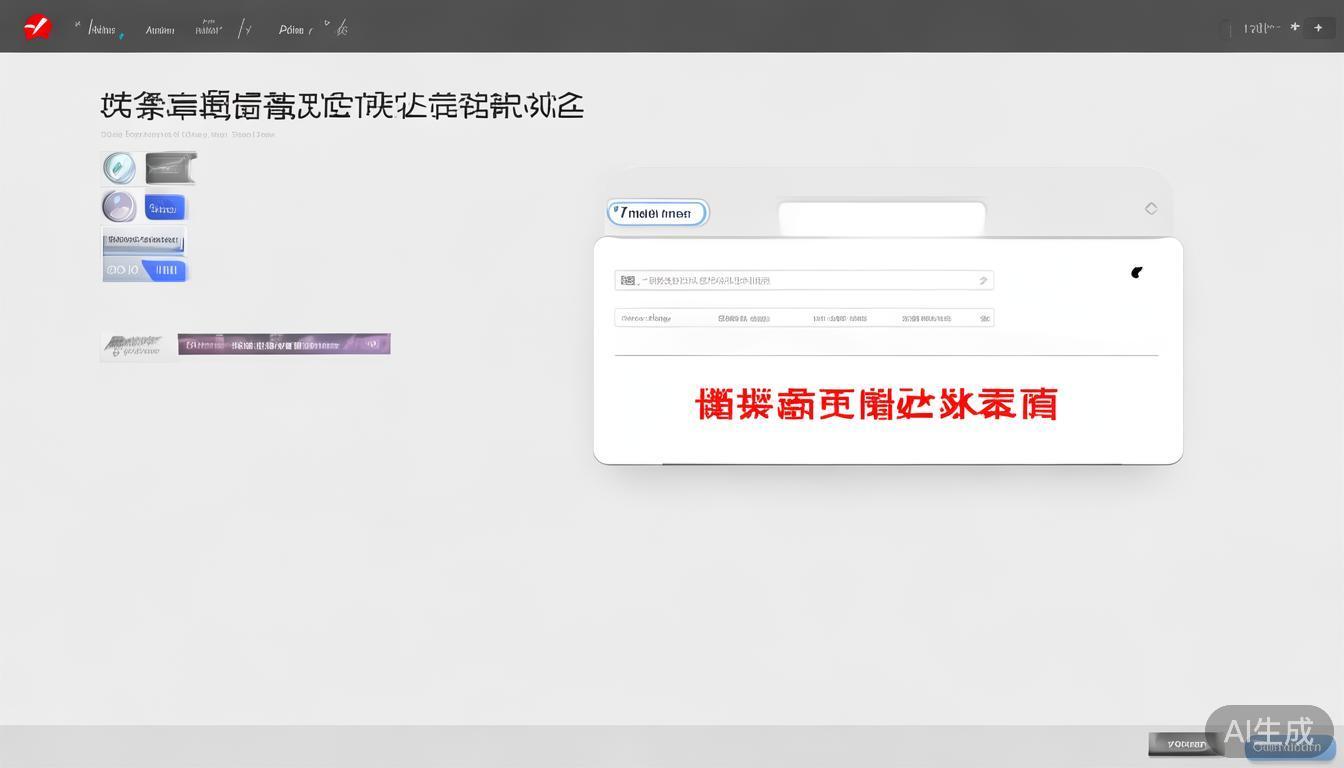Toggle the pen icon at the right of the nav menu

(341, 28)
